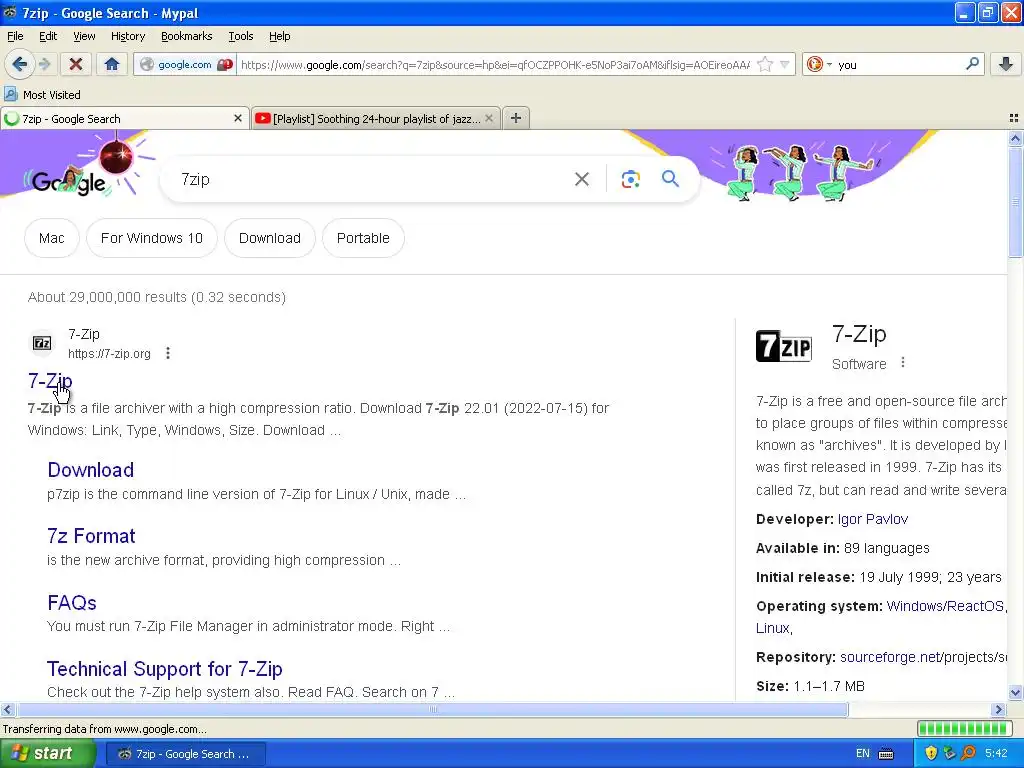
Task: Select the Download filter chip
Action: click(x=270, y=238)
